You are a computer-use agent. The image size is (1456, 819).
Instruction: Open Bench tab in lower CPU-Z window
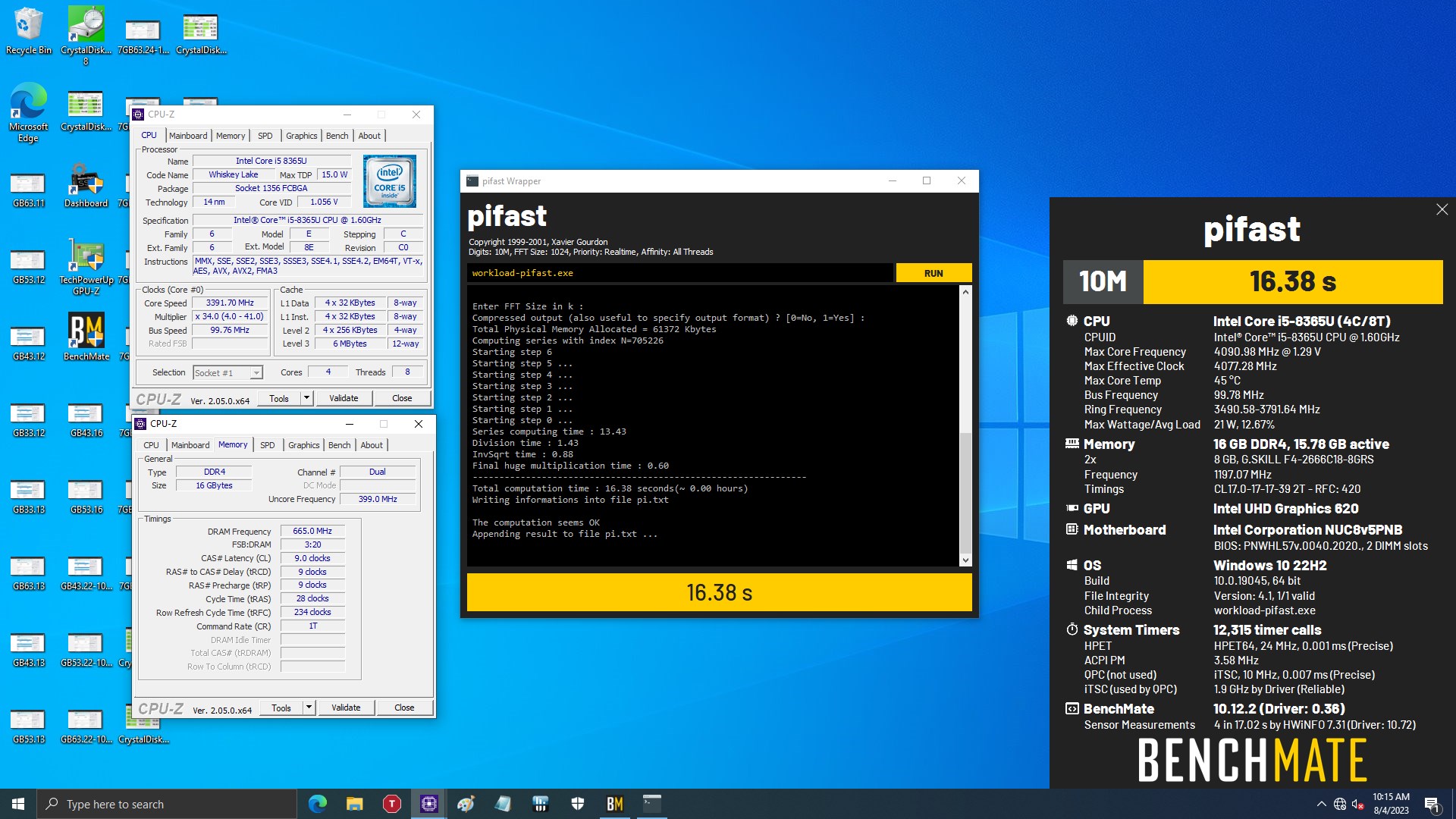(x=340, y=445)
